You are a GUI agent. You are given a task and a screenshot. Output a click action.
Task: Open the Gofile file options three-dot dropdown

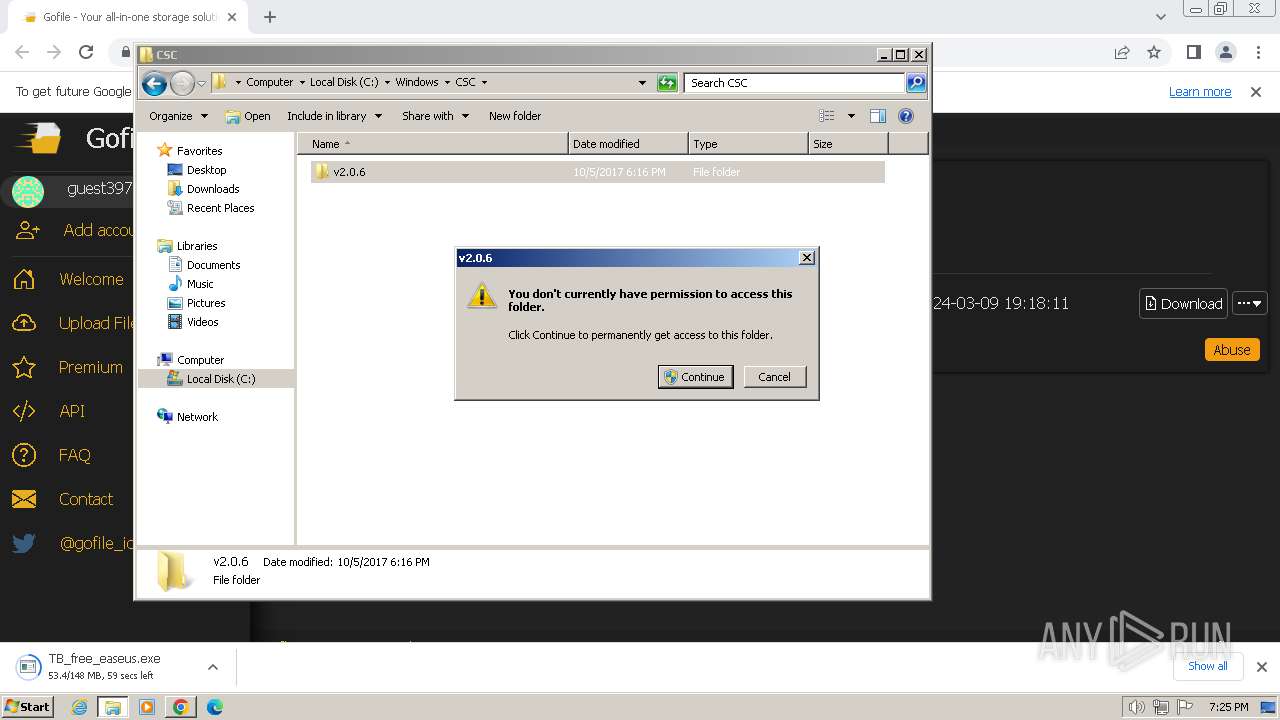(1250, 303)
